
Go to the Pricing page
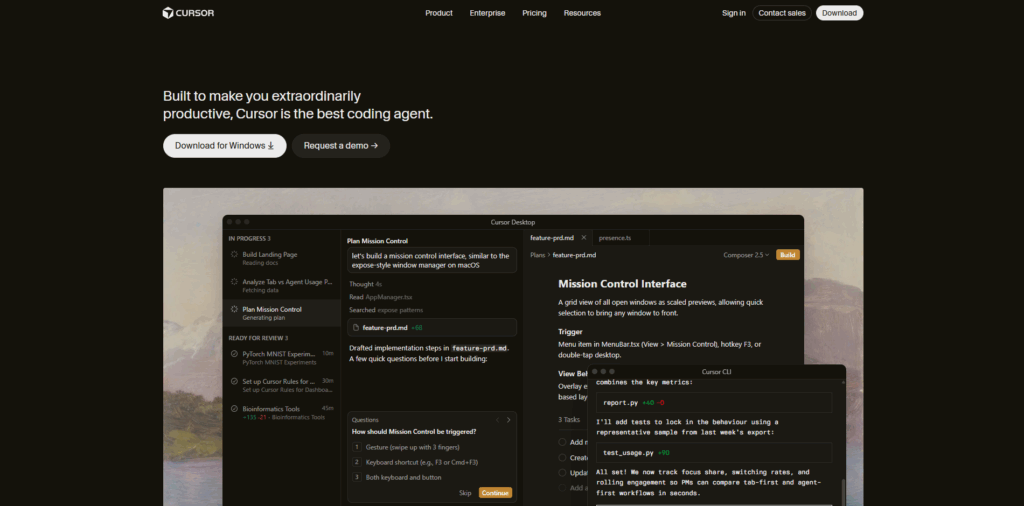534,13
